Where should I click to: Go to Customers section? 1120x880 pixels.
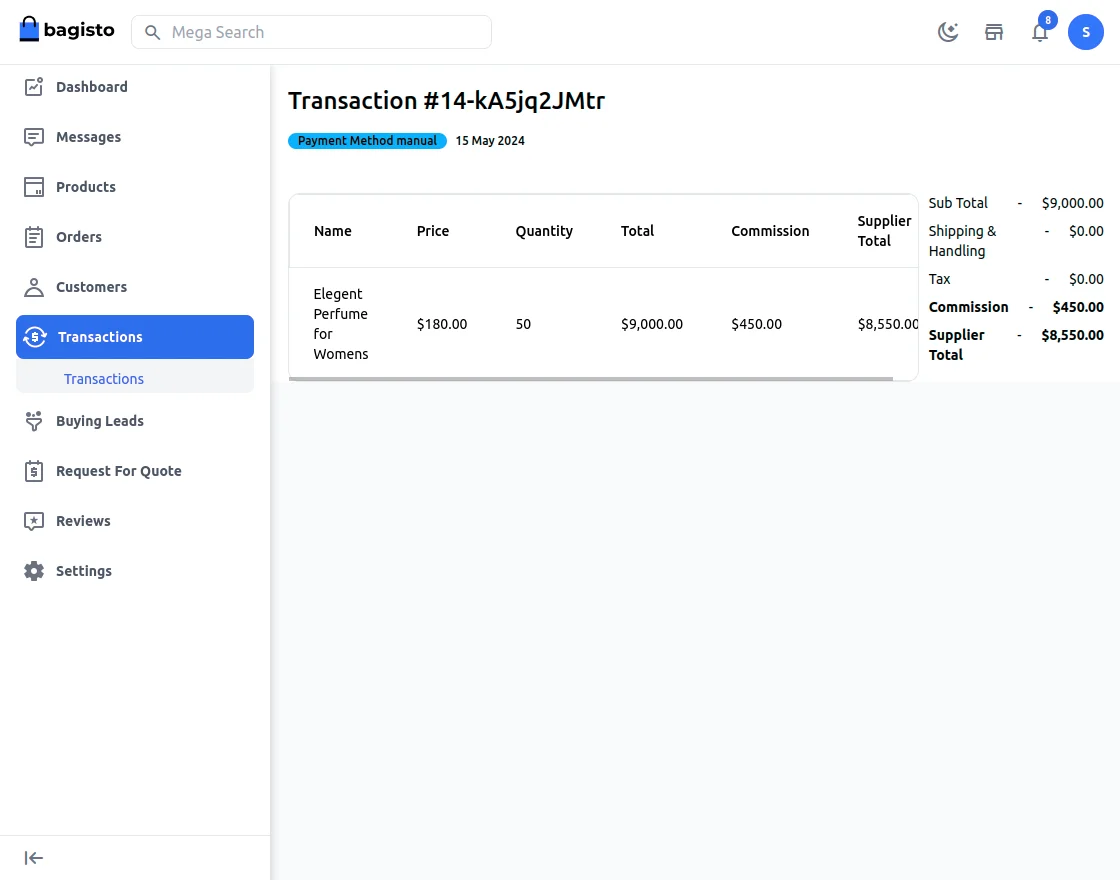pyautogui.click(x=90, y=287)
